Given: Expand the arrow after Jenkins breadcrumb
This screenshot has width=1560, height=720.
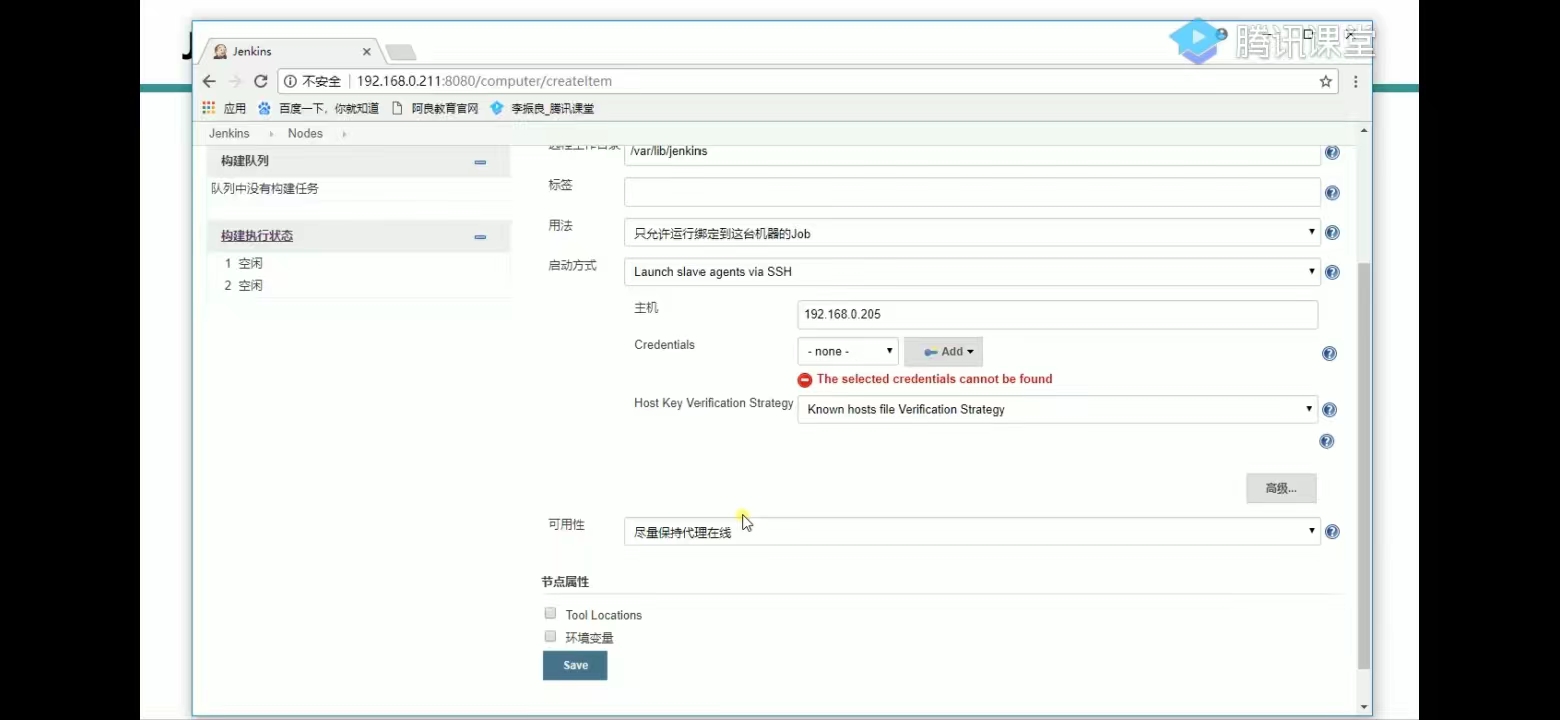Looking at the screenshot, I should pyautogui.click(x=271, y=134).
